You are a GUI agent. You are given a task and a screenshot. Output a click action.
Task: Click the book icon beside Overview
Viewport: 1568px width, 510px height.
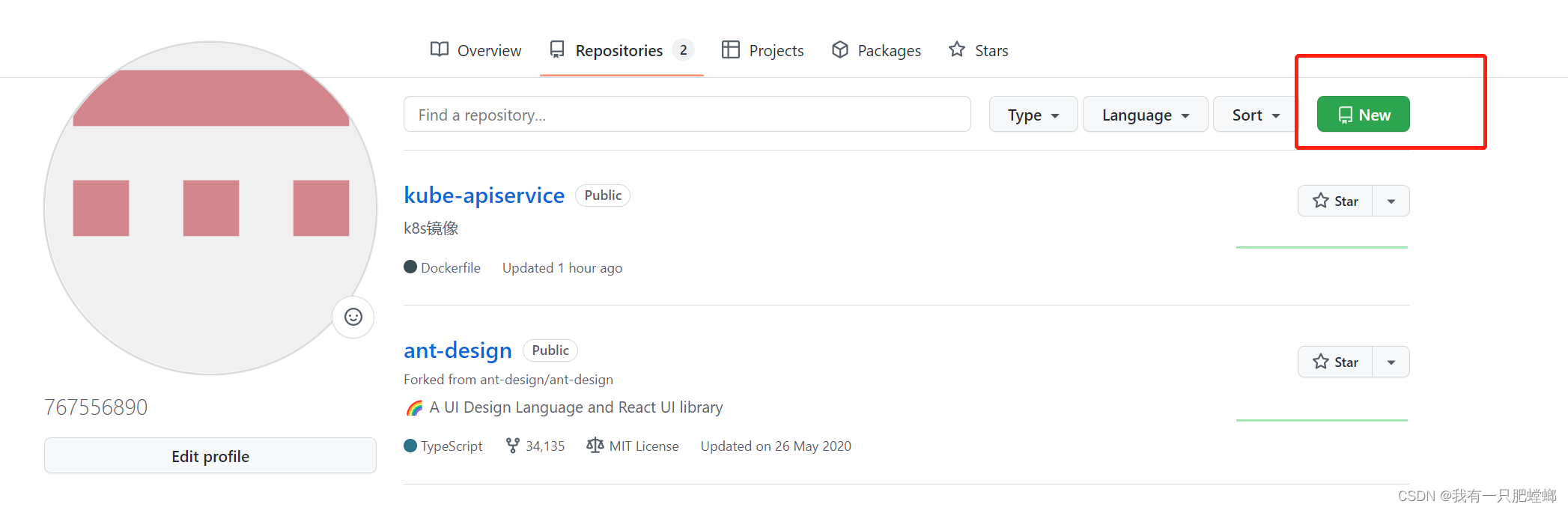pos(440,49)
